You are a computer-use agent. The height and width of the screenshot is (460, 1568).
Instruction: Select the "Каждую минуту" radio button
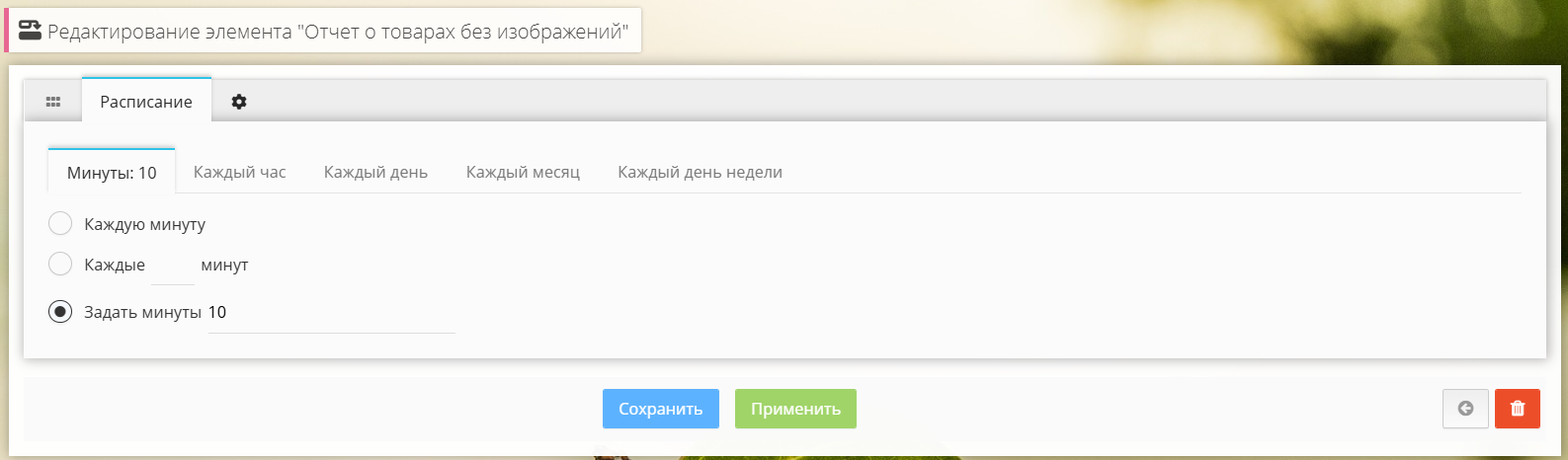click(x=60, y=224)
